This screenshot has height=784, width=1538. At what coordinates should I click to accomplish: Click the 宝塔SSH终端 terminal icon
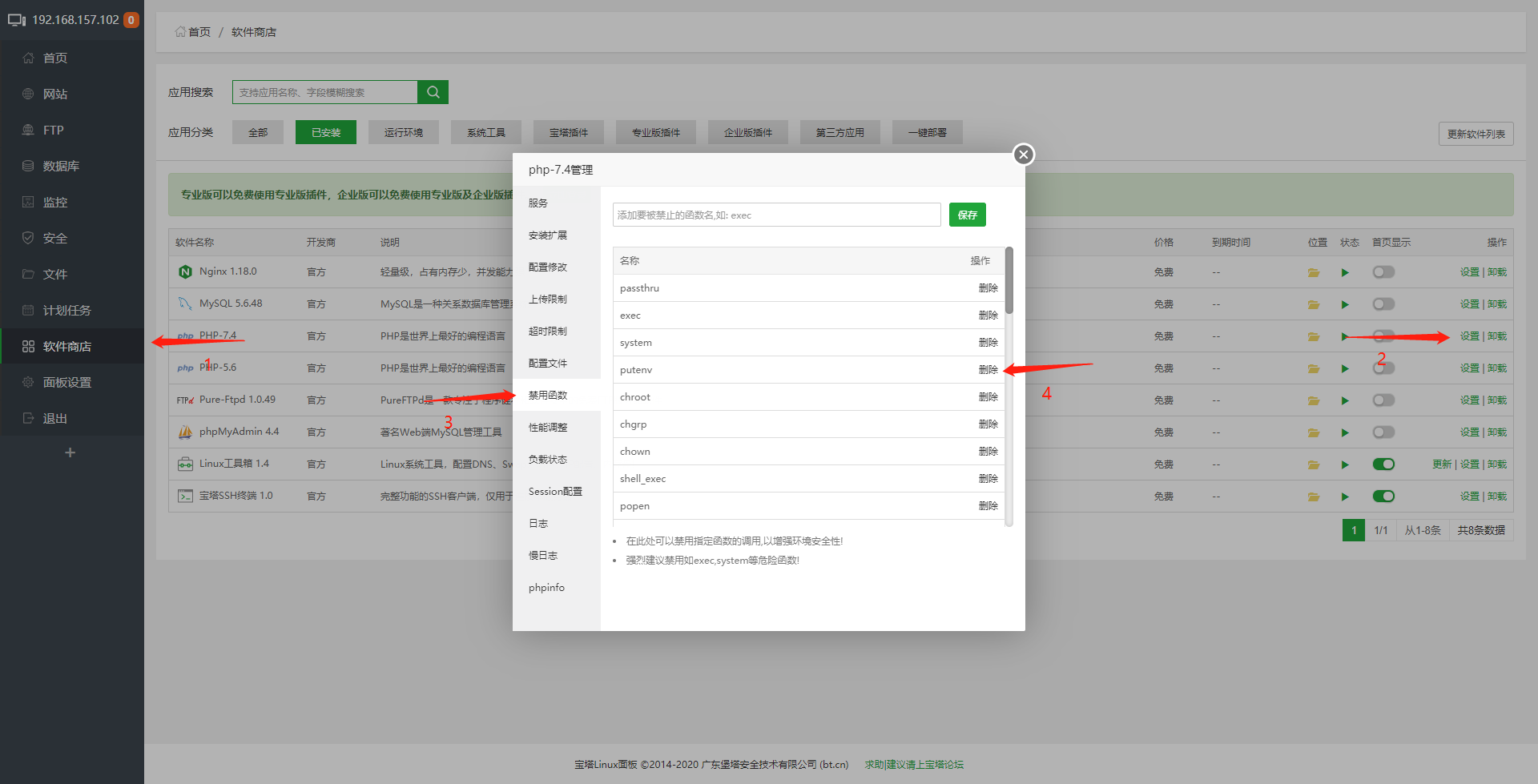[185, 497]
